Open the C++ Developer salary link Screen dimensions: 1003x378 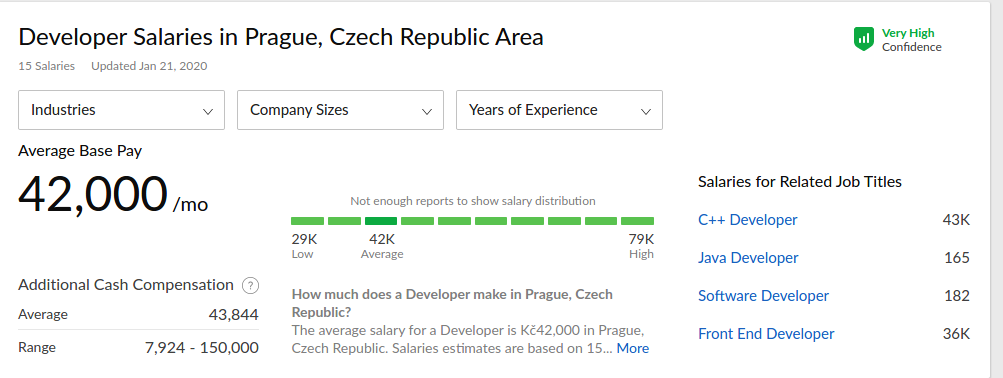pos(748,220)
